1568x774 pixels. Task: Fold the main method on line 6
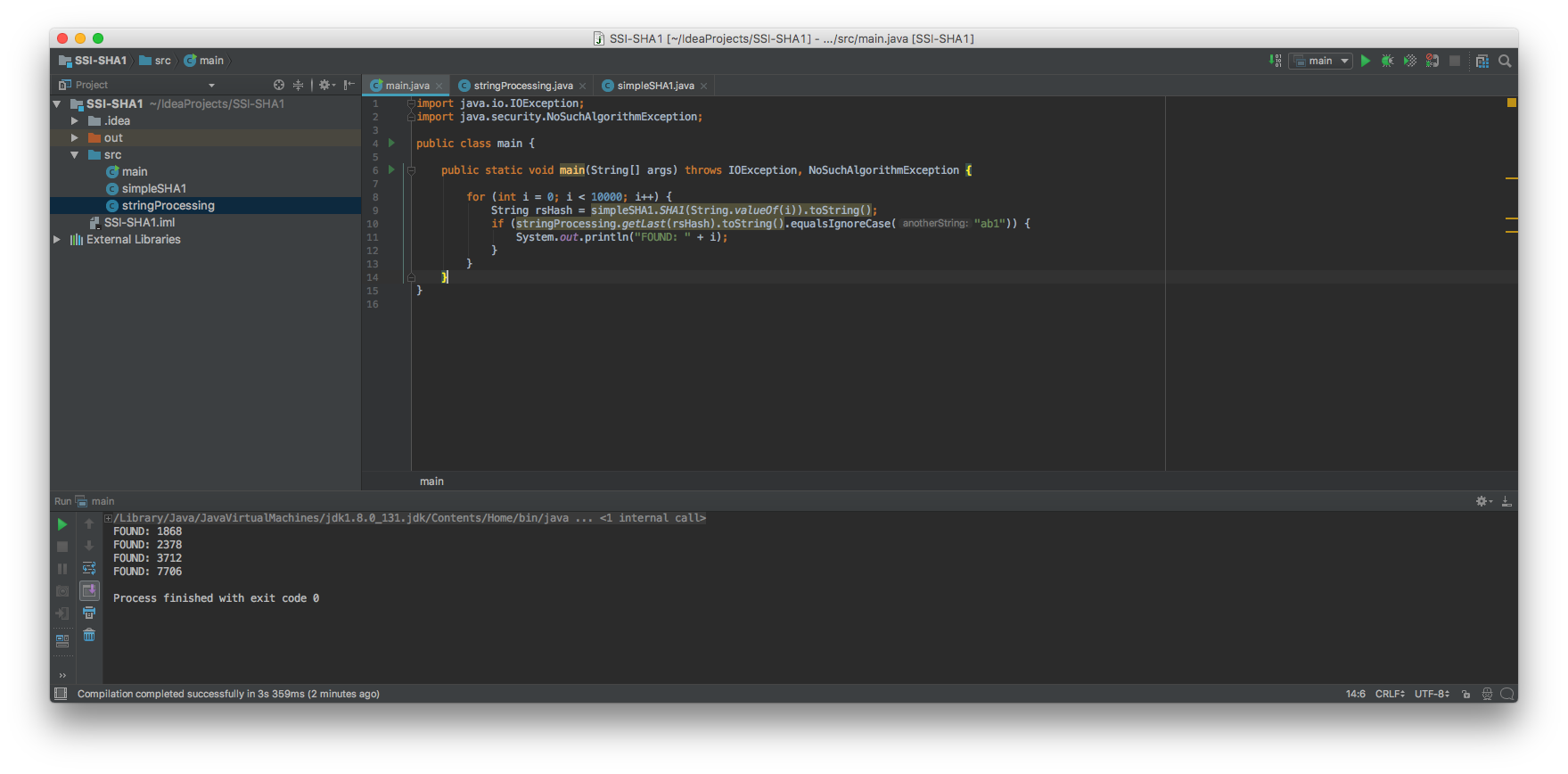tap(411, 170)
